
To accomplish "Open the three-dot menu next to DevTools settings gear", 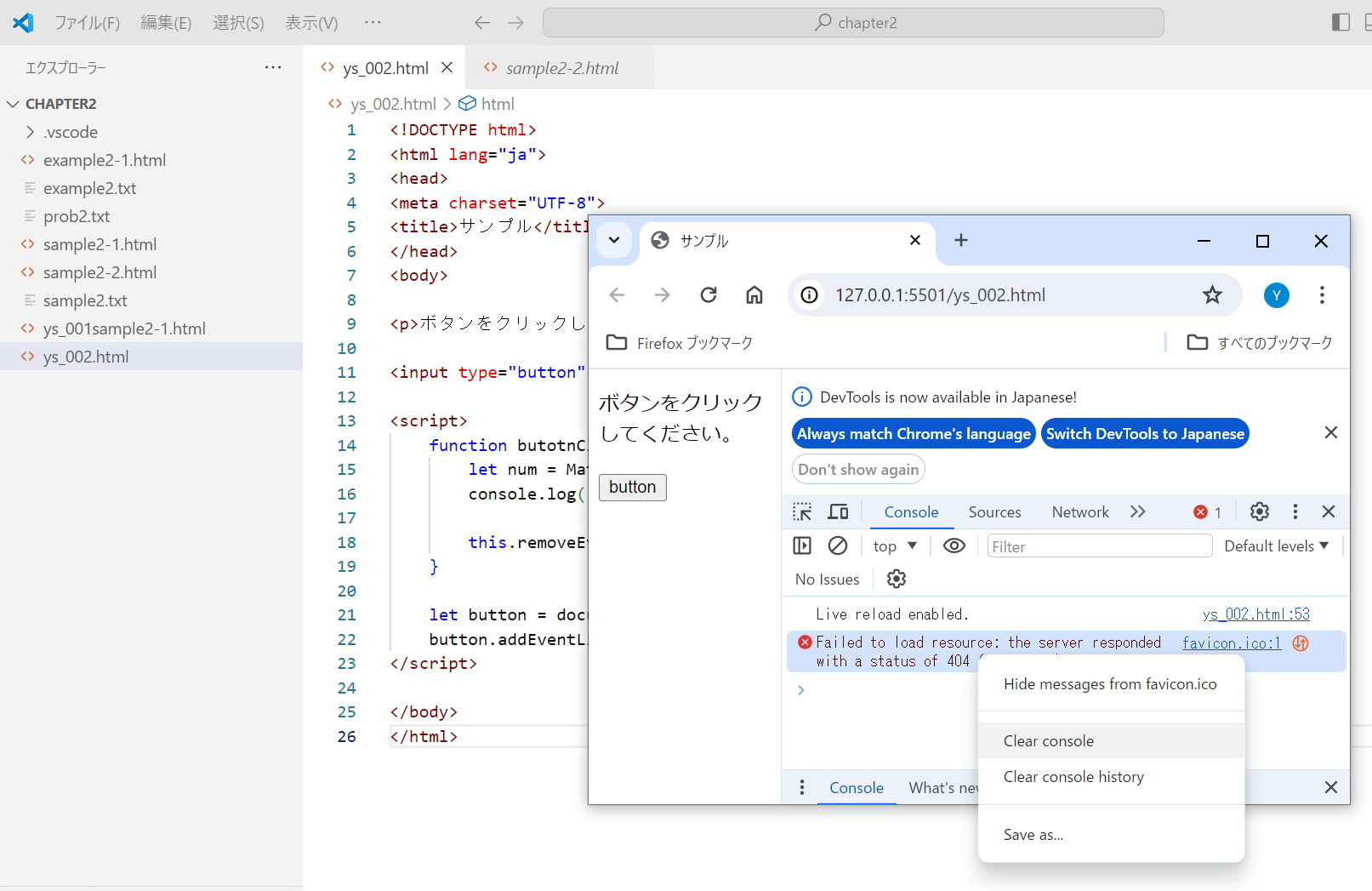I will 1295,511.
